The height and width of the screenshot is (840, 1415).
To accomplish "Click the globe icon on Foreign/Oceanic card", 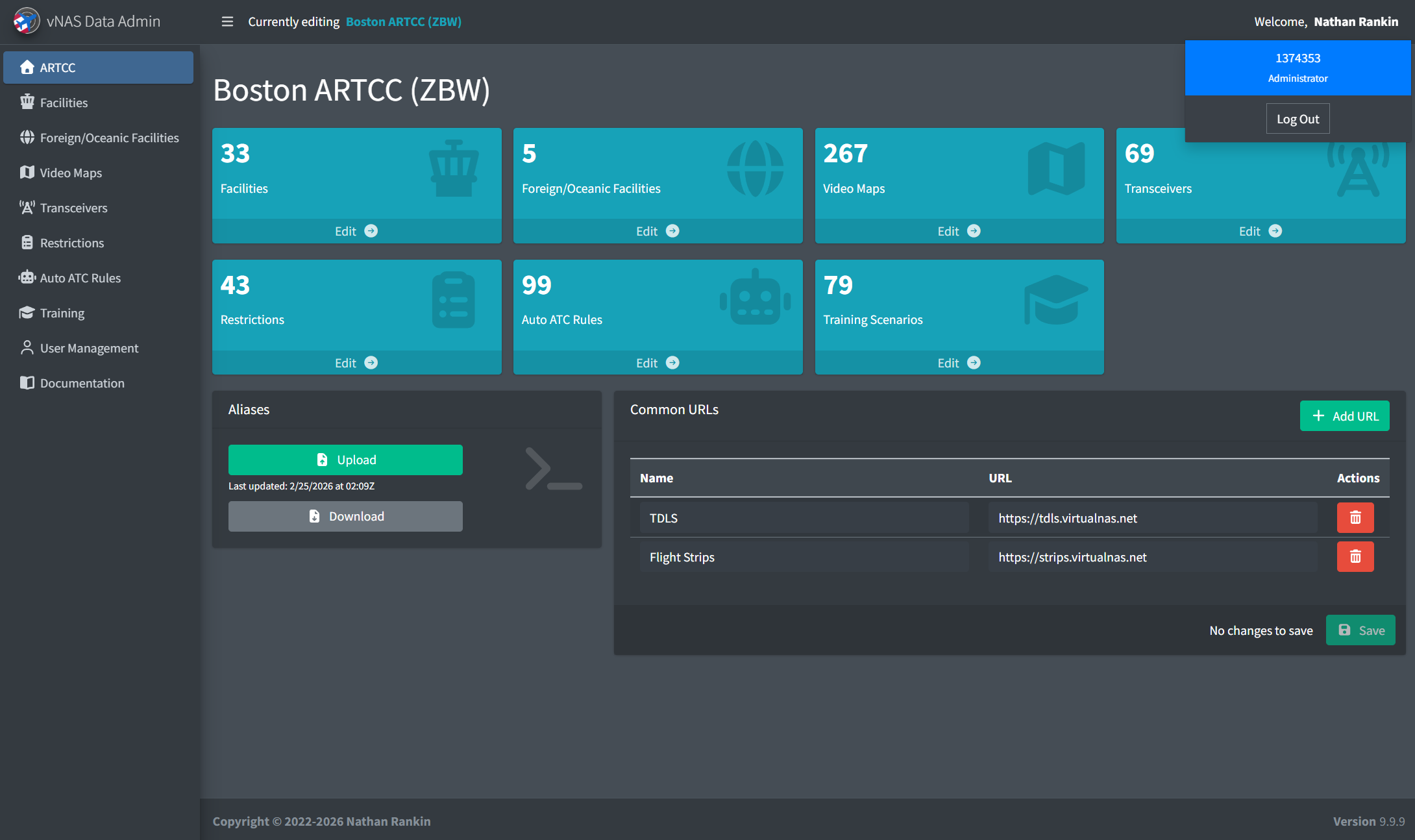I will pyautogui.click(x=755, y=169).
